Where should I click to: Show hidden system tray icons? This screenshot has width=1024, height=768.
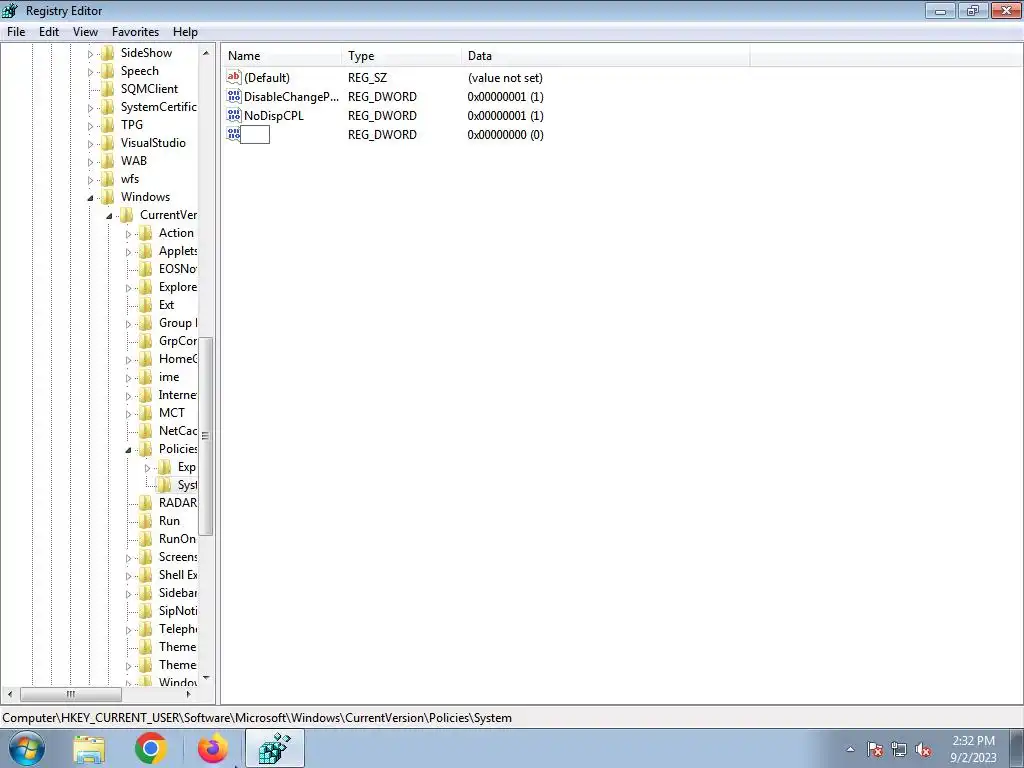pyautogui.click(x=850, y=749)
